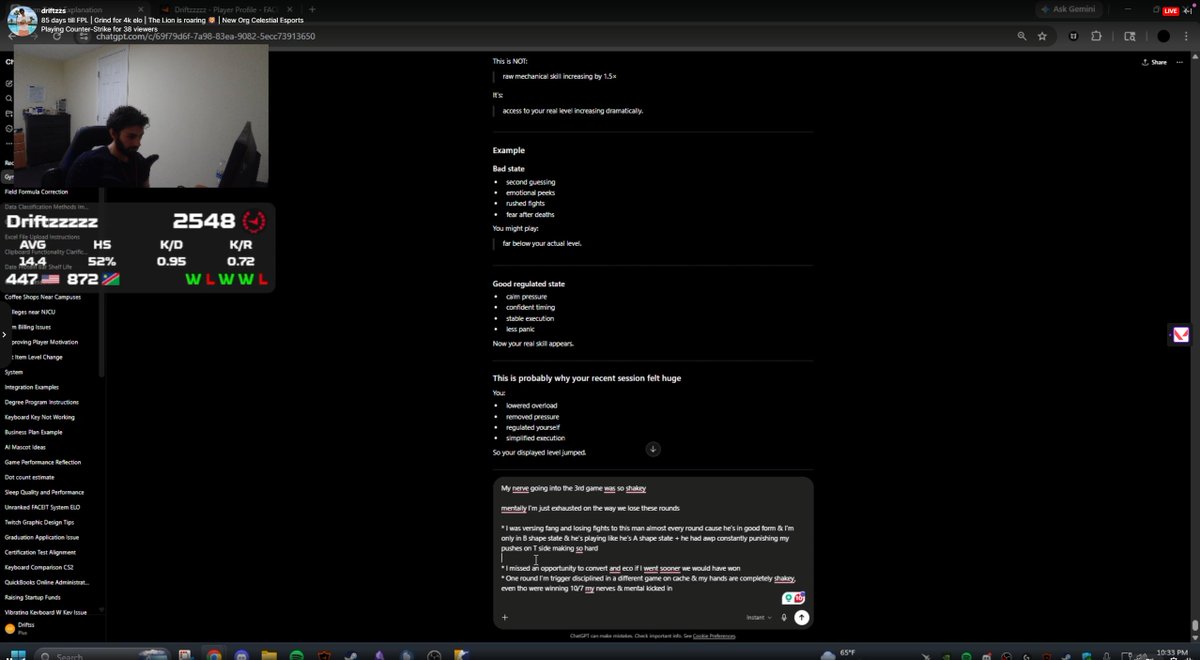This screenshot has height=660, width=1200.
Task: Start voice dictation with the microphone icon
Action: (784, 618)
